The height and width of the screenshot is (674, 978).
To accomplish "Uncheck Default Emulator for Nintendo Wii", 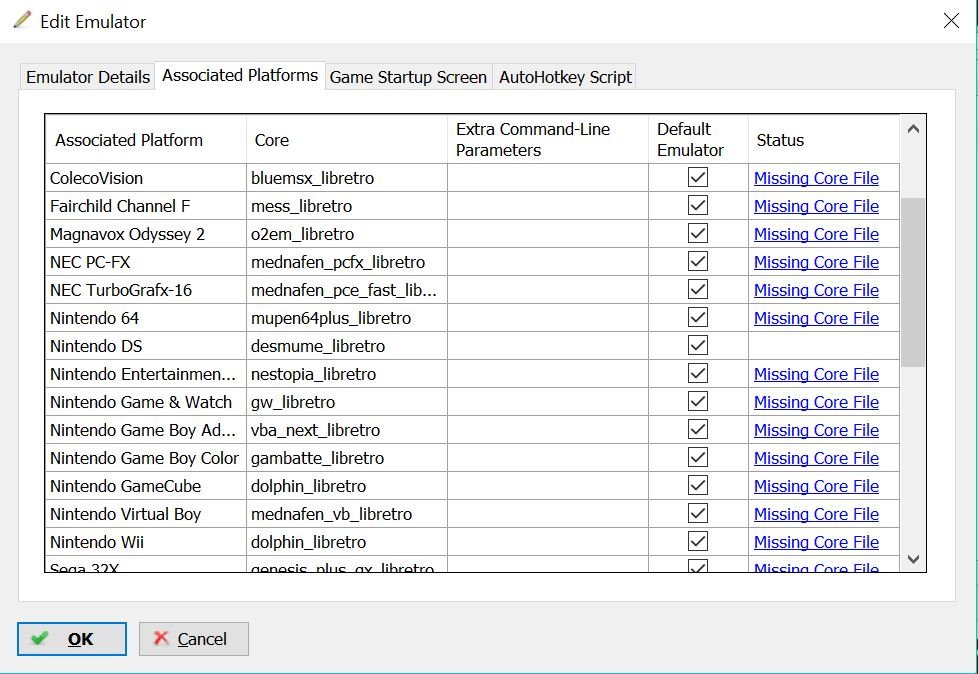I will coord(698,541).
